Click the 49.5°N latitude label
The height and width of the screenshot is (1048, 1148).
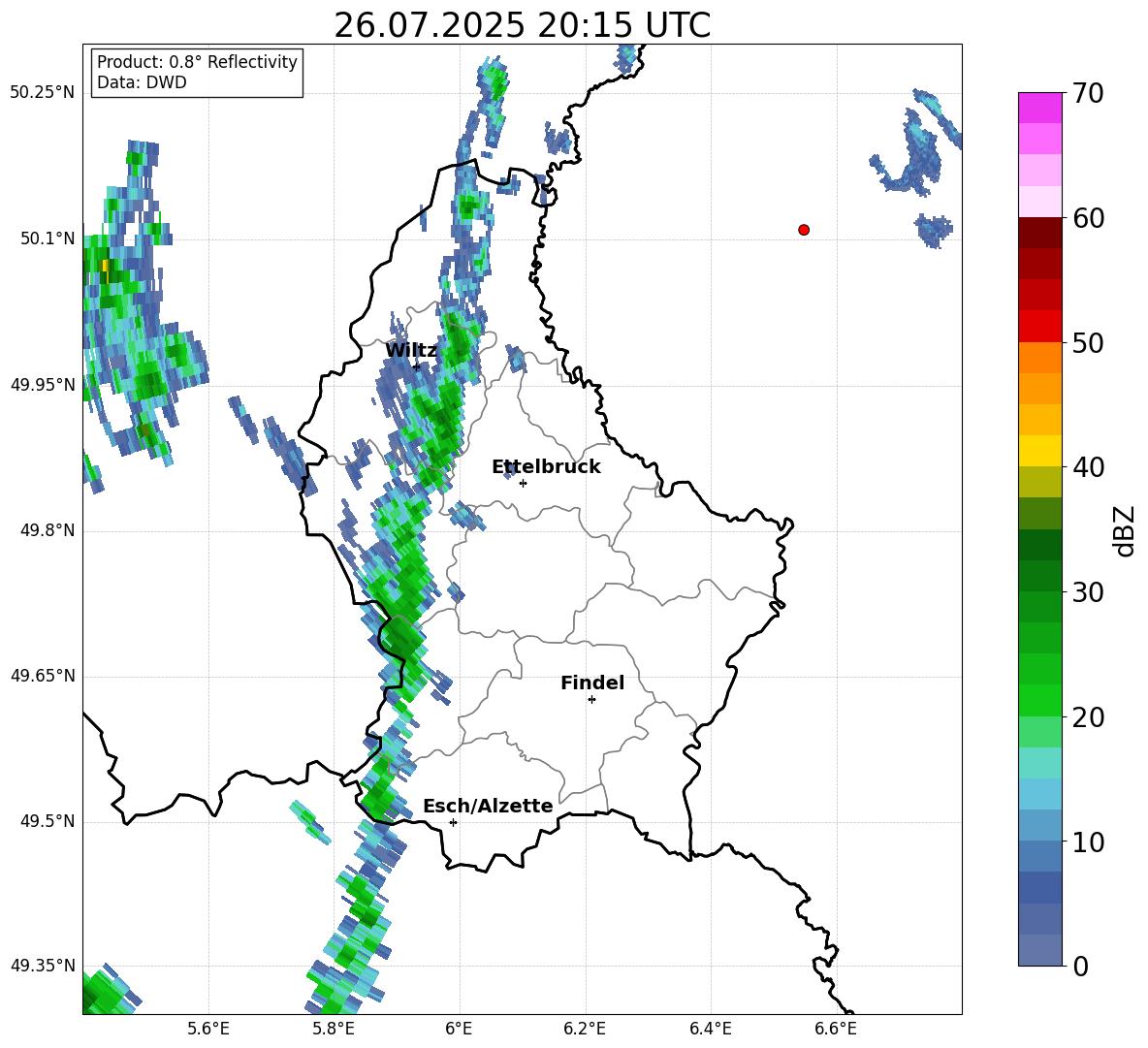point(48,821)
